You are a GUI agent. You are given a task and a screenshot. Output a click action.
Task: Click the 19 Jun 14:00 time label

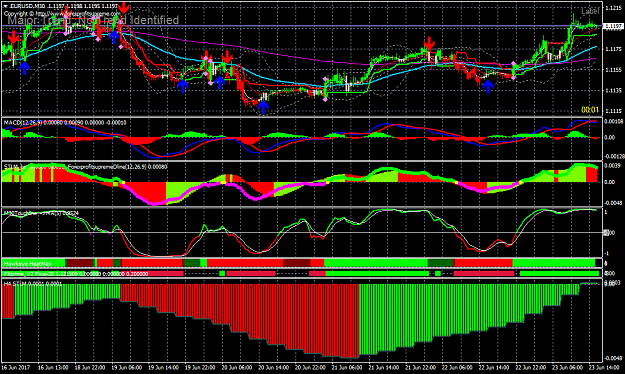click(163, 367)
